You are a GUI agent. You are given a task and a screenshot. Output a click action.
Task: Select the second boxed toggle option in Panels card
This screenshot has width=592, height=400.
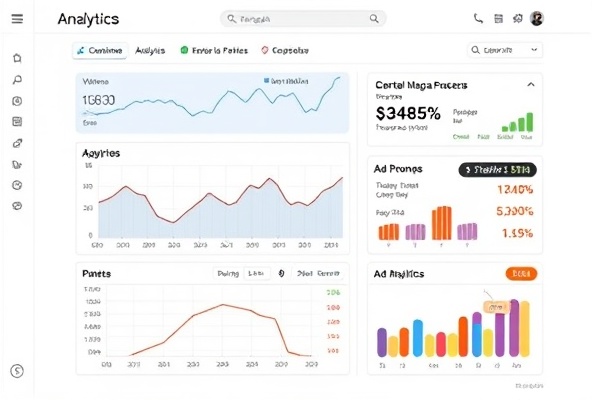pos(257,273)
